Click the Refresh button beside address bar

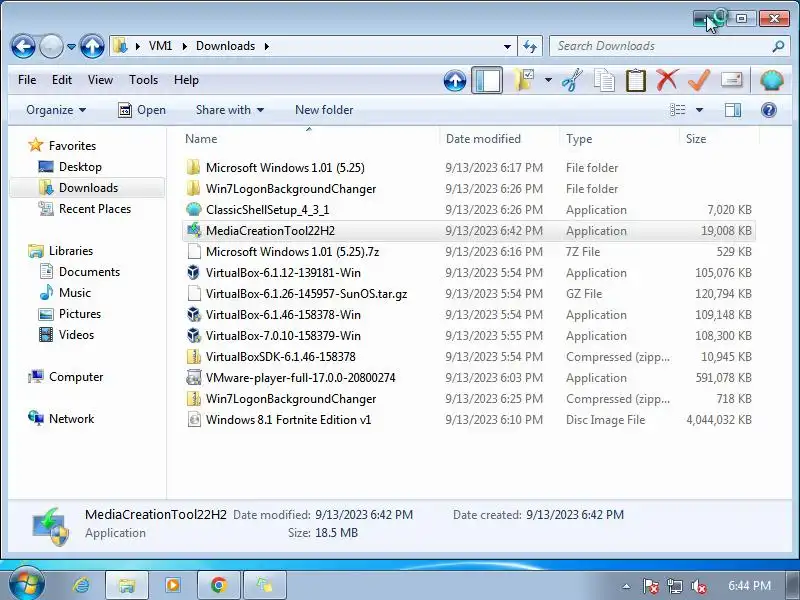point(530,46)
